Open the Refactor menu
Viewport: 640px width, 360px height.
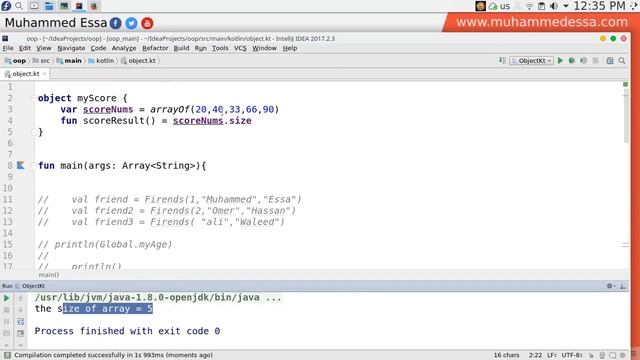[155, 48]
